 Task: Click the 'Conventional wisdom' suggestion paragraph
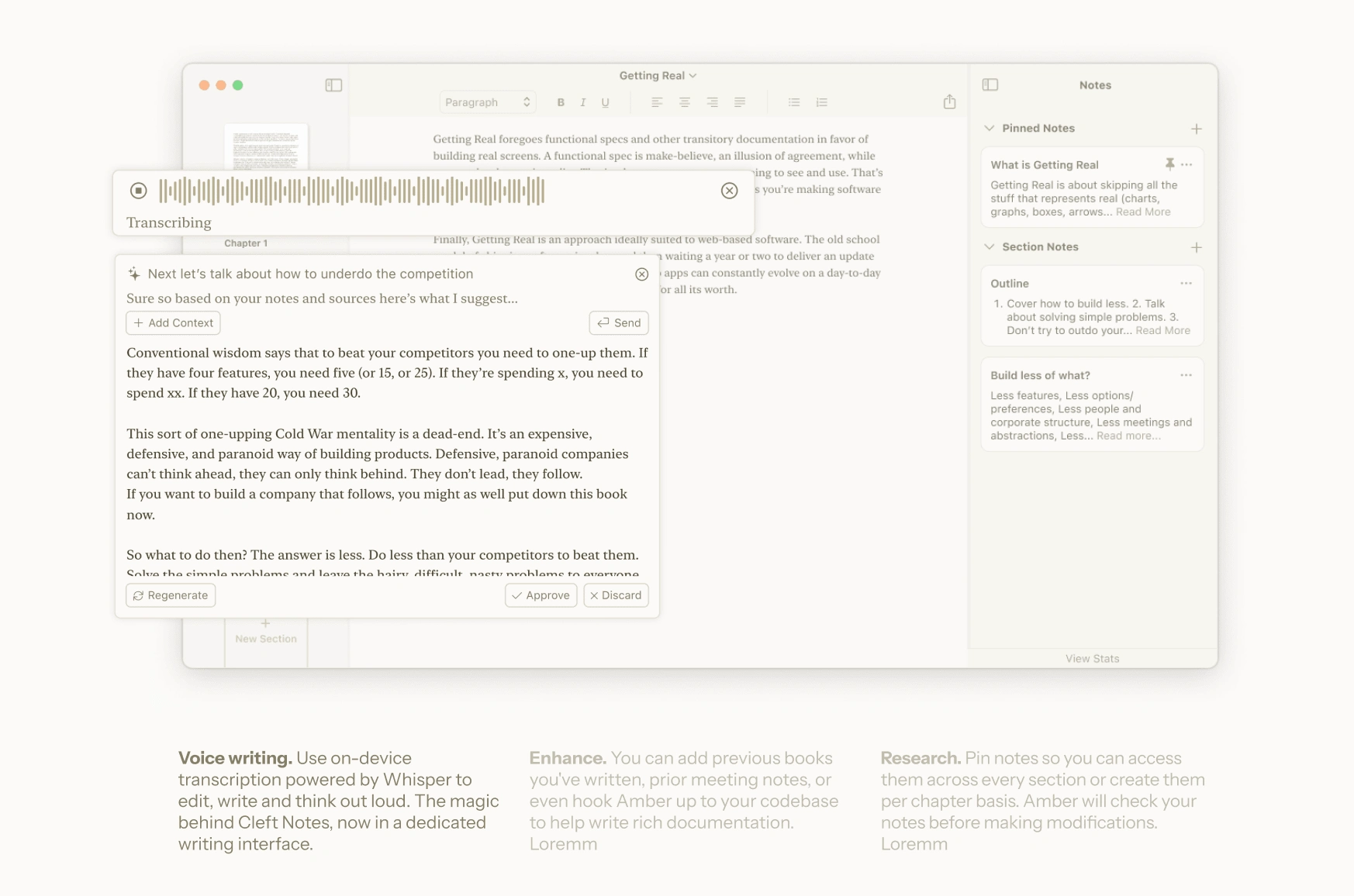pos(387,373)
